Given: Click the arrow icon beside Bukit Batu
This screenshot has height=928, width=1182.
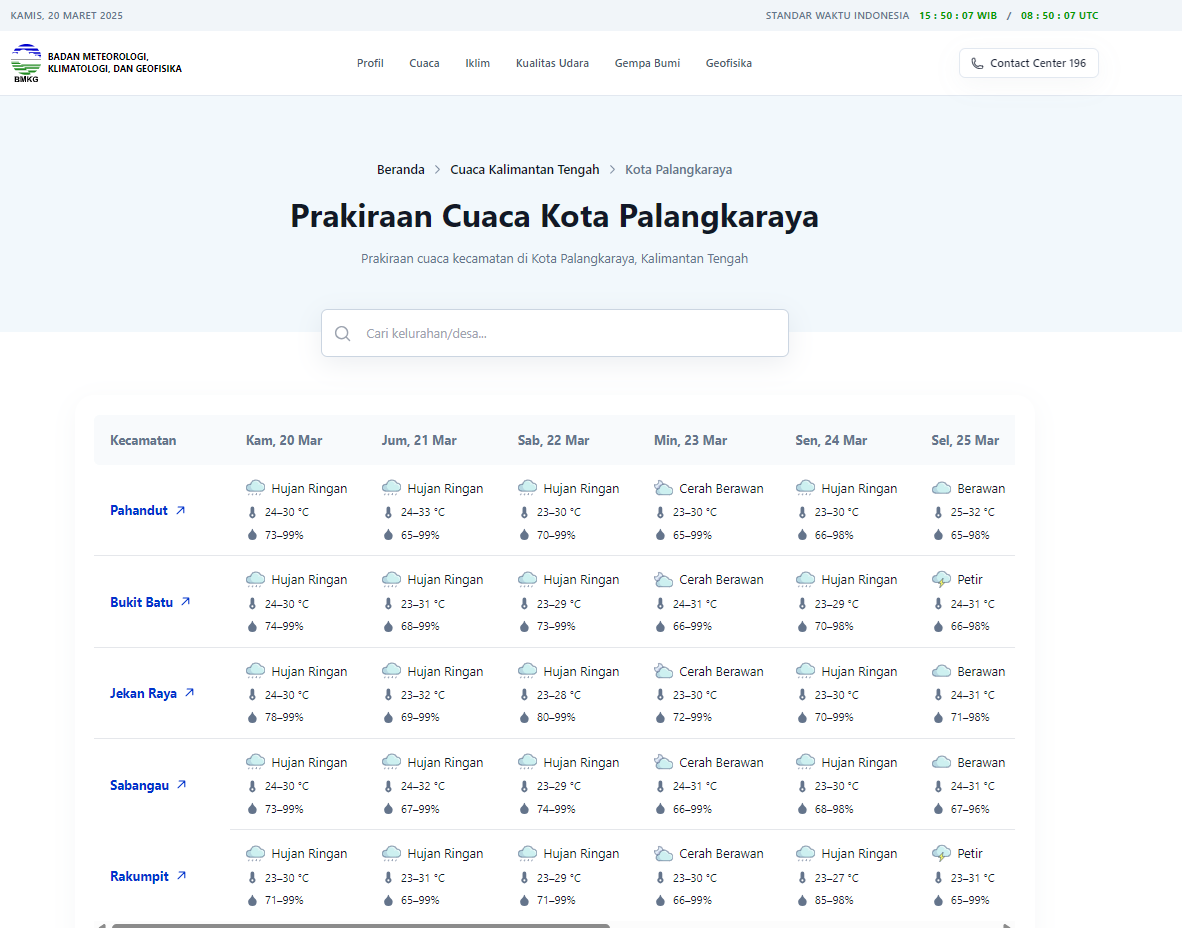Looking at the screenshot, I should pos(185,602).
